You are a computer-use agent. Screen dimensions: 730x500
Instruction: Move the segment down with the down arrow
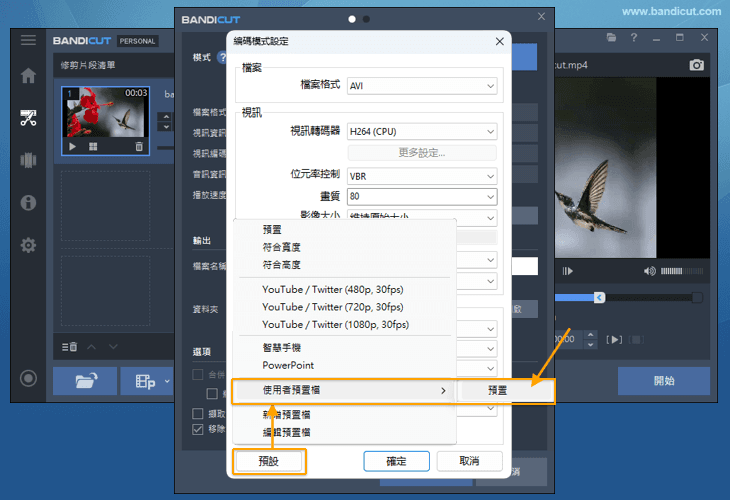[x=113, y=347]
